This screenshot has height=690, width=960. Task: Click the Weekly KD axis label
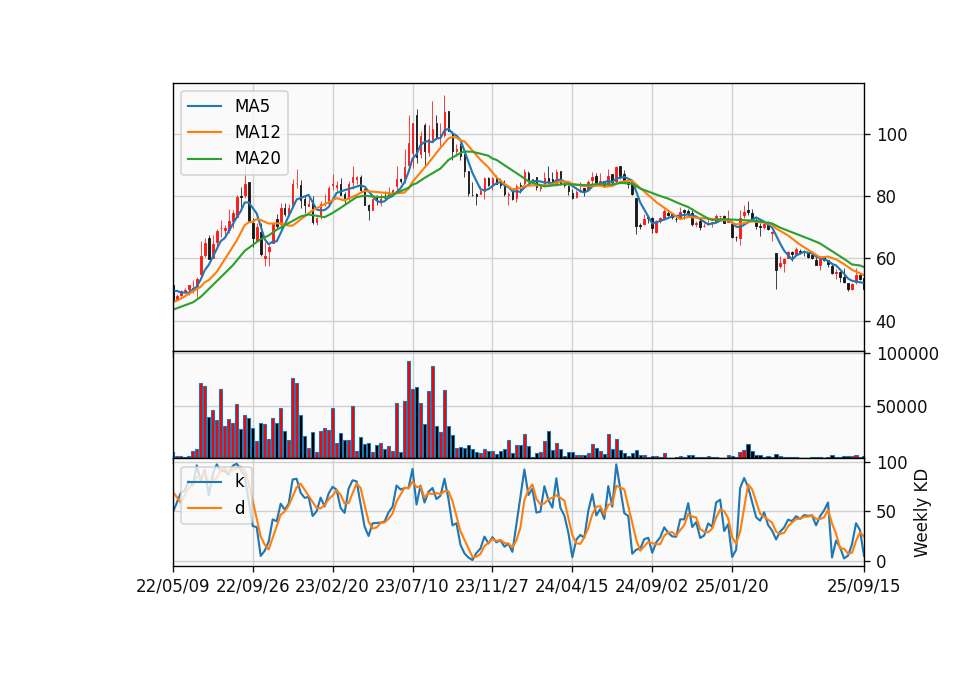click(920, 514)
